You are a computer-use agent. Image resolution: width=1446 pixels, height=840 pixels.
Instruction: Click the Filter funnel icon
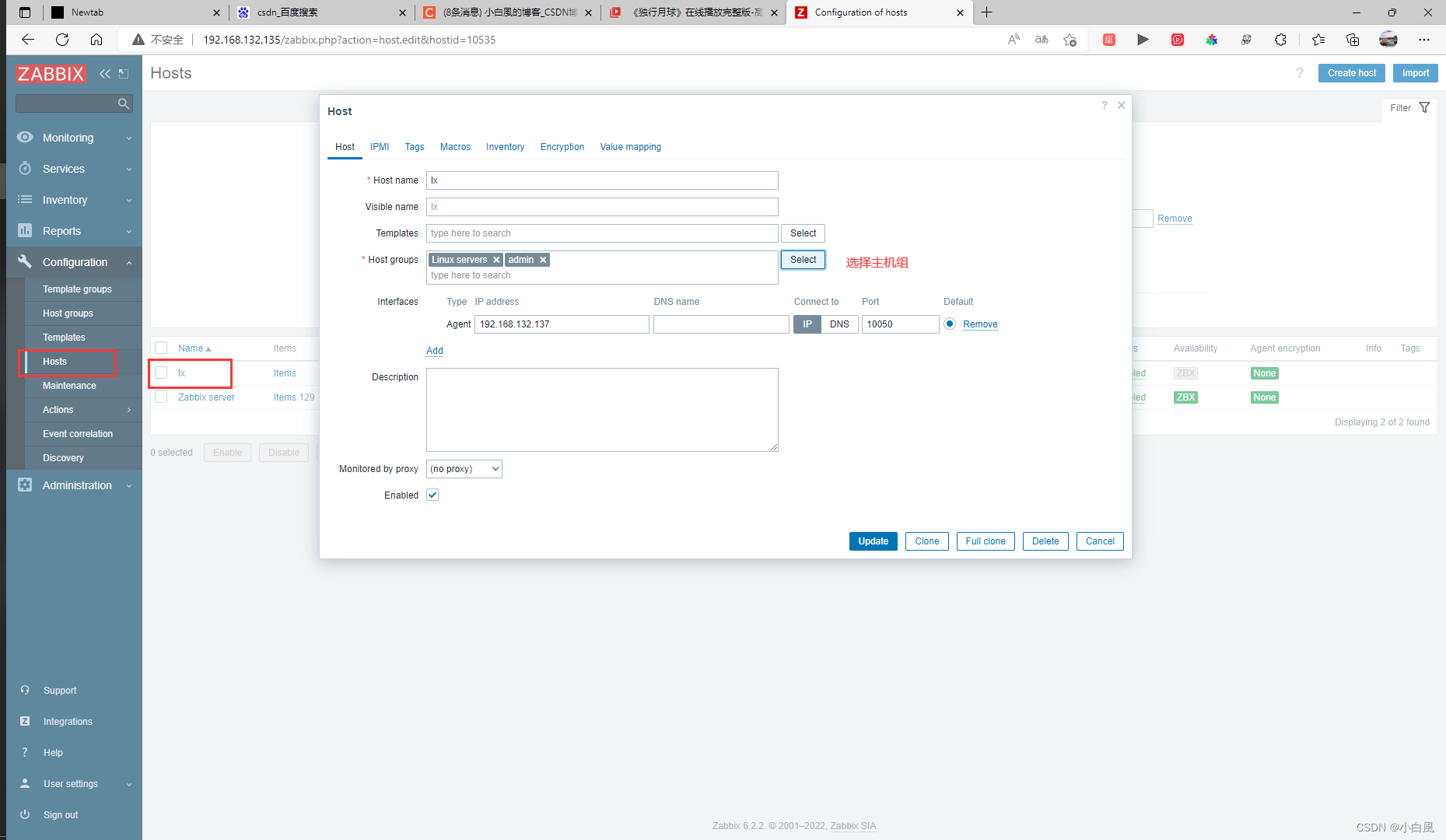1424,108
